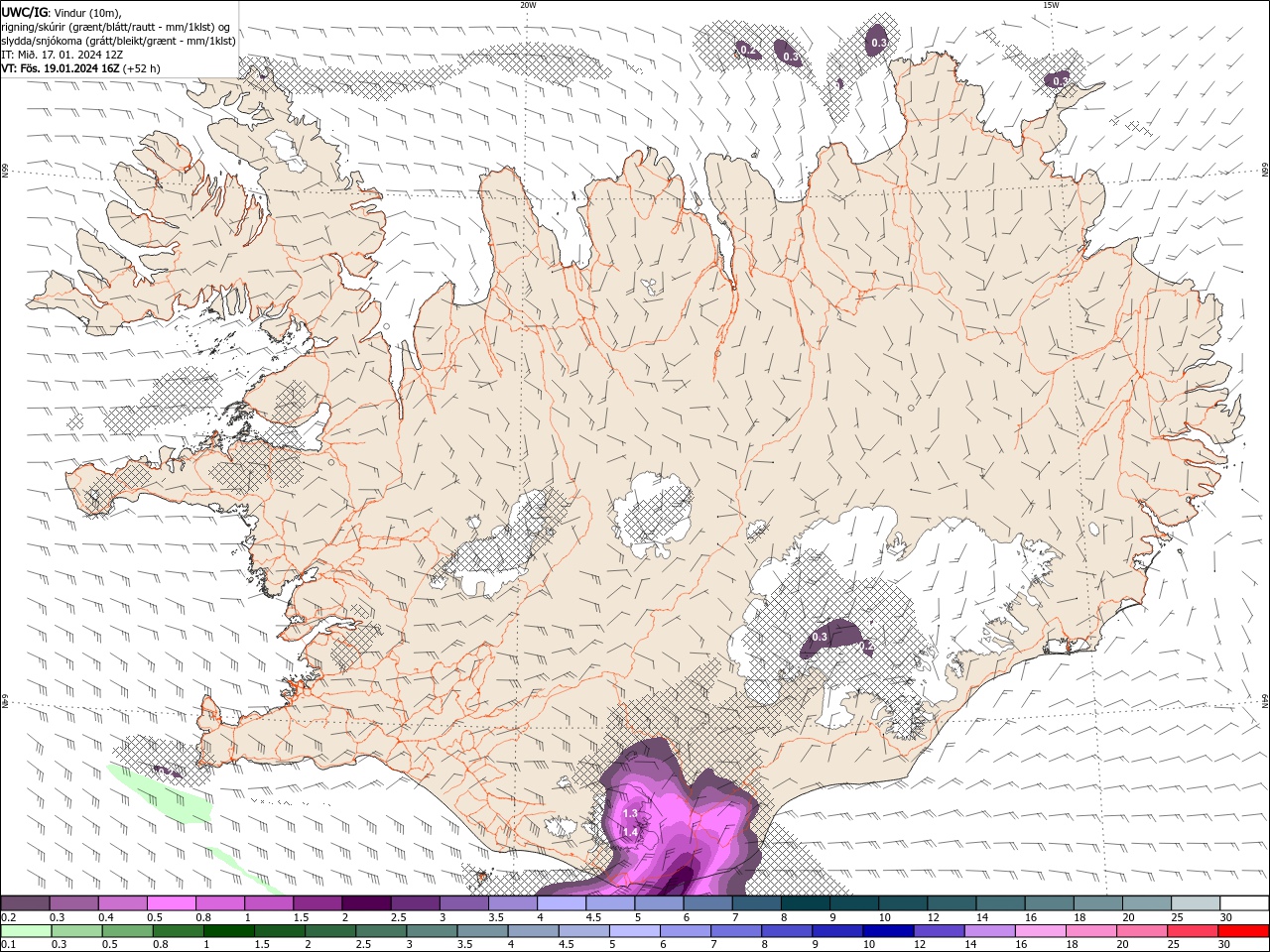Select the violet lower swatch labeled 12
The image size is (1270, 952).
[x=939, y=931]
